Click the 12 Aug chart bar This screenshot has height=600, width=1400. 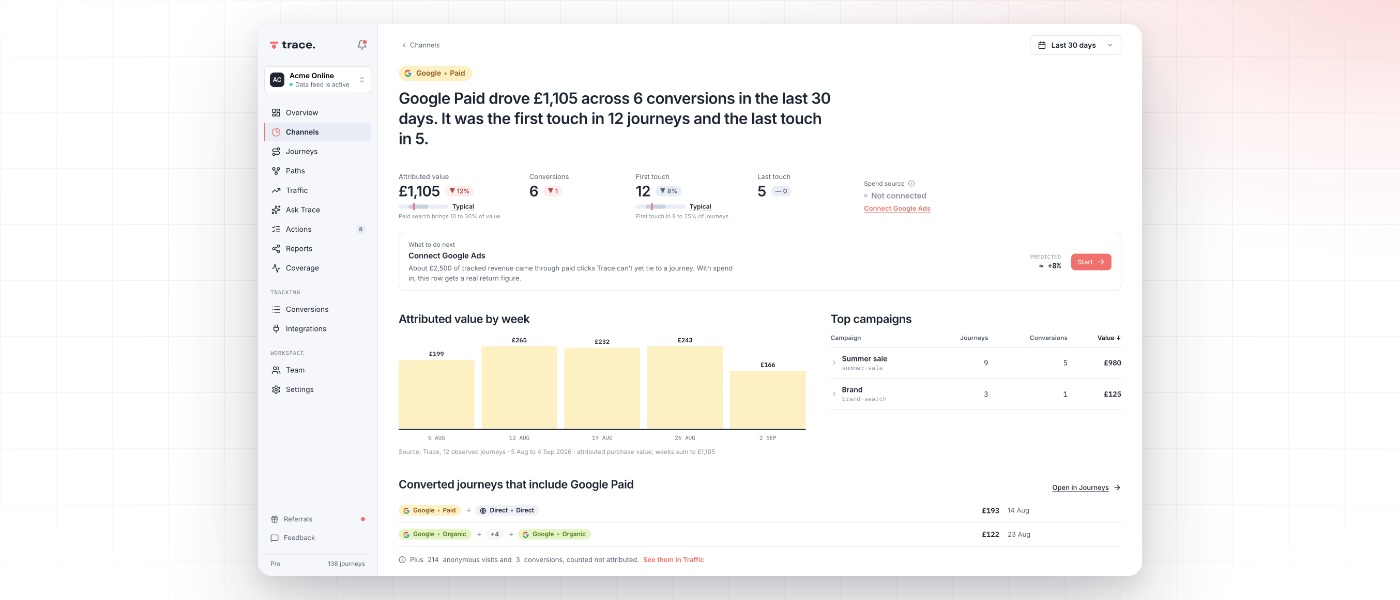tap(519, 388)
